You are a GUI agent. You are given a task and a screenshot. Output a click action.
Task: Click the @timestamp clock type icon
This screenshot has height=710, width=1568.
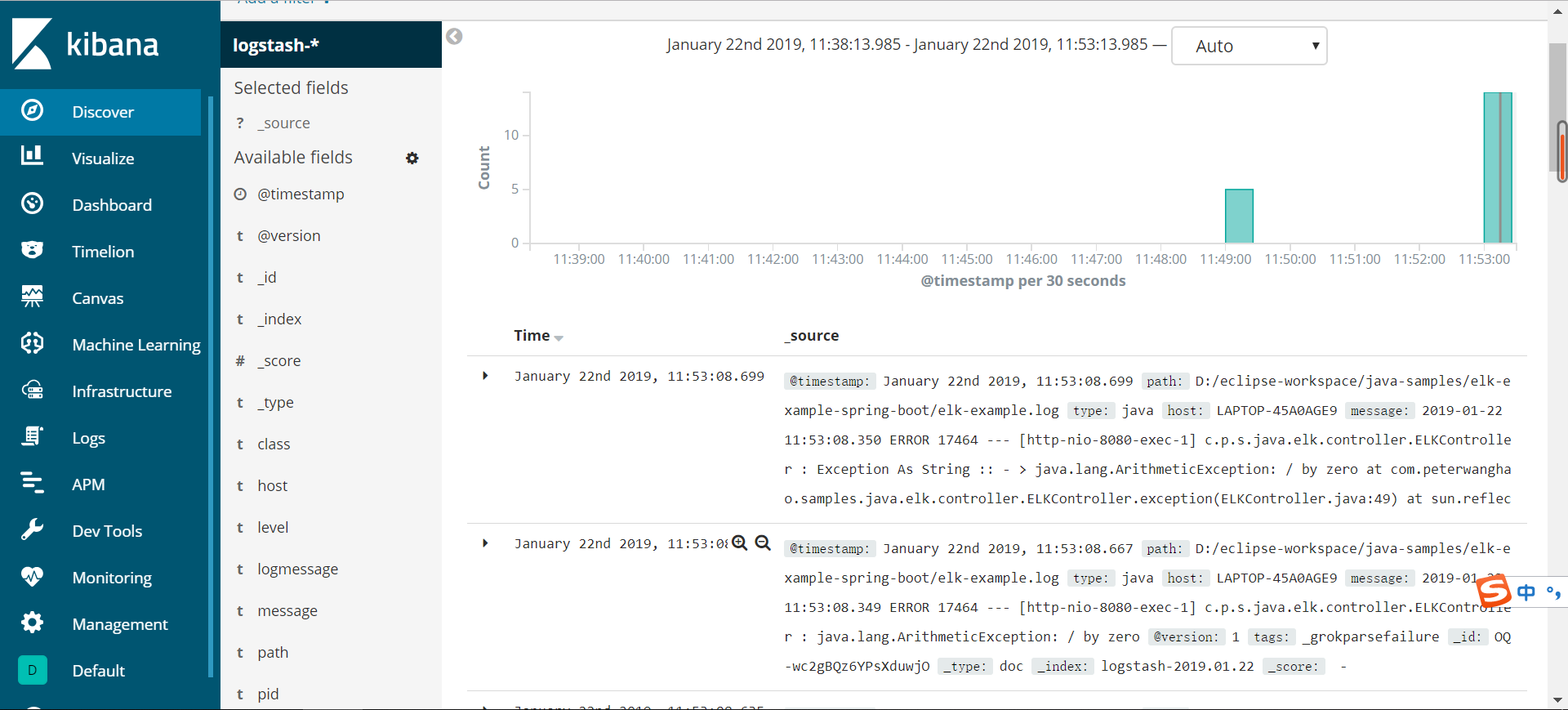pos(240,194)
